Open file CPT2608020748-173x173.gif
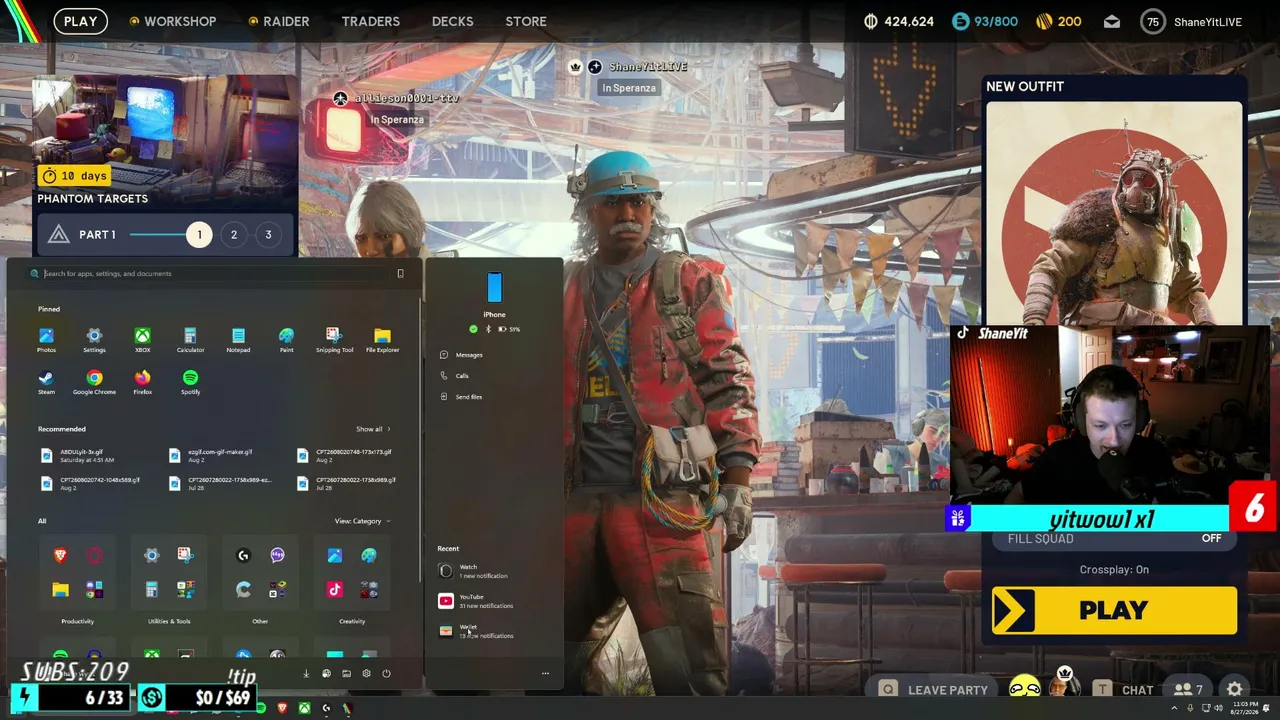Screen dimensions: 1280x720 344,455
